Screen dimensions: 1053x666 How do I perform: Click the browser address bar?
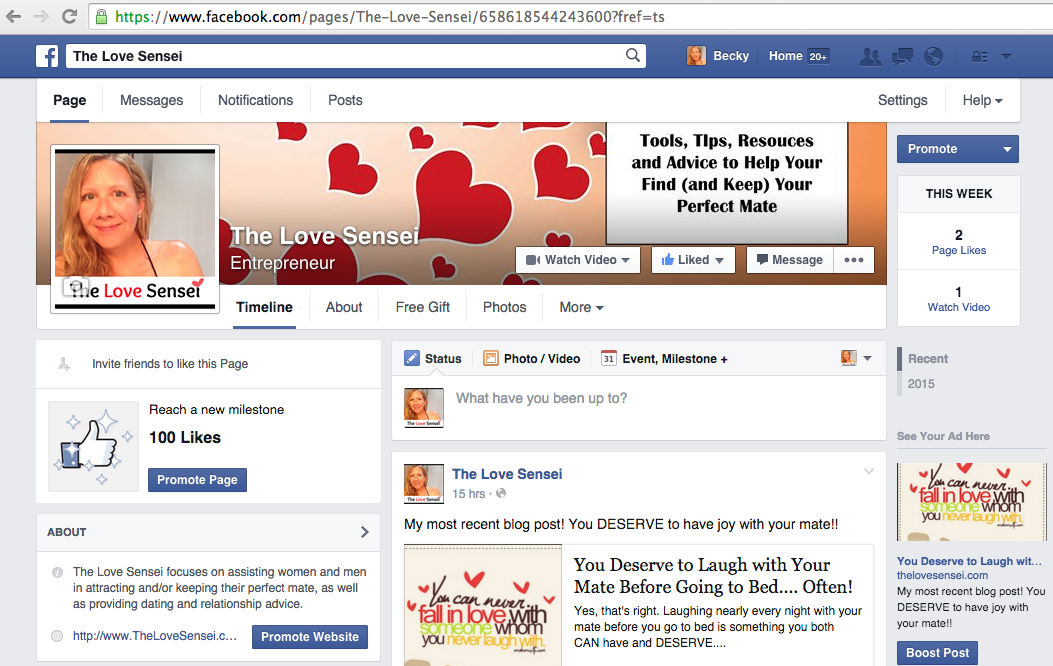571,17
